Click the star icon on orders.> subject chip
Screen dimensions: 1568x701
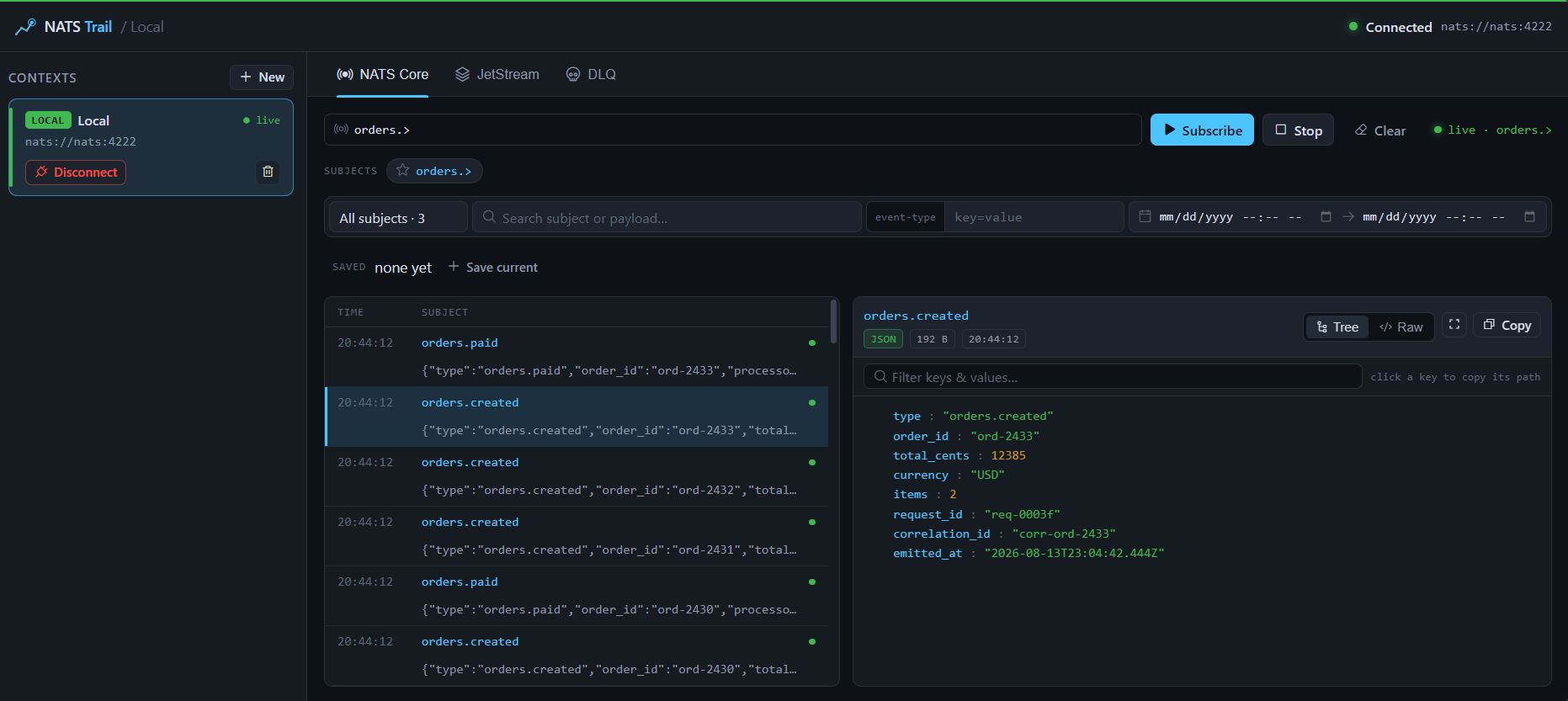click(403, 170)
